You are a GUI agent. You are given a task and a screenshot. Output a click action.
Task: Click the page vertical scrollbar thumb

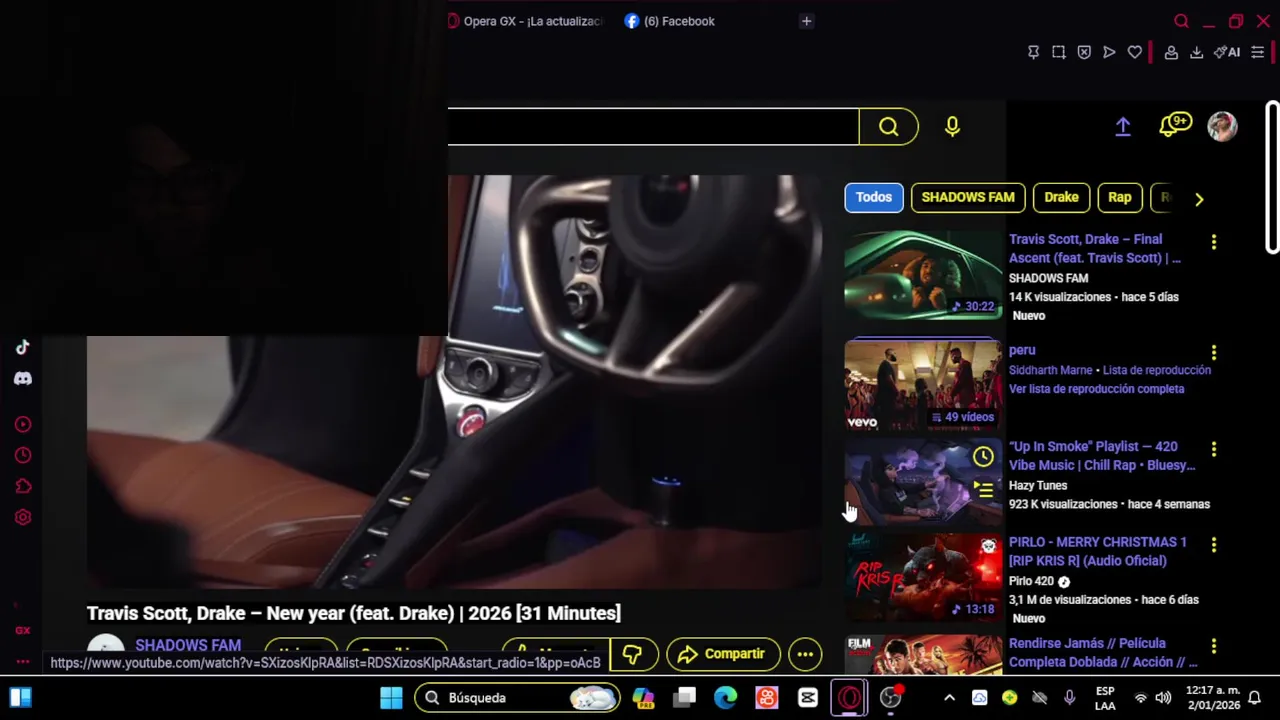(x=1272, y=176)
